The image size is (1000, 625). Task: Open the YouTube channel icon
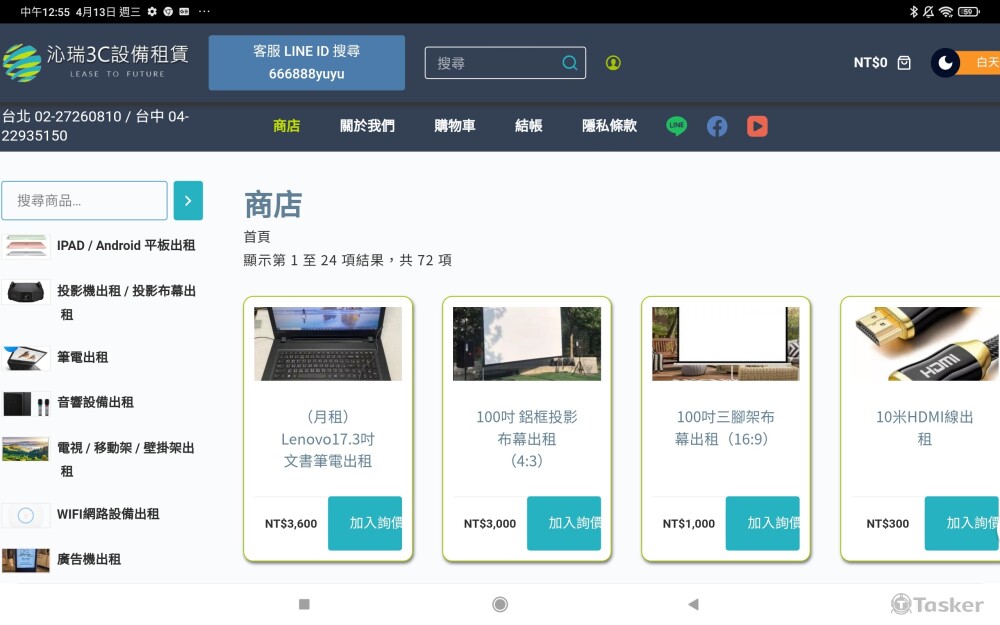click(x=757, y=126)
